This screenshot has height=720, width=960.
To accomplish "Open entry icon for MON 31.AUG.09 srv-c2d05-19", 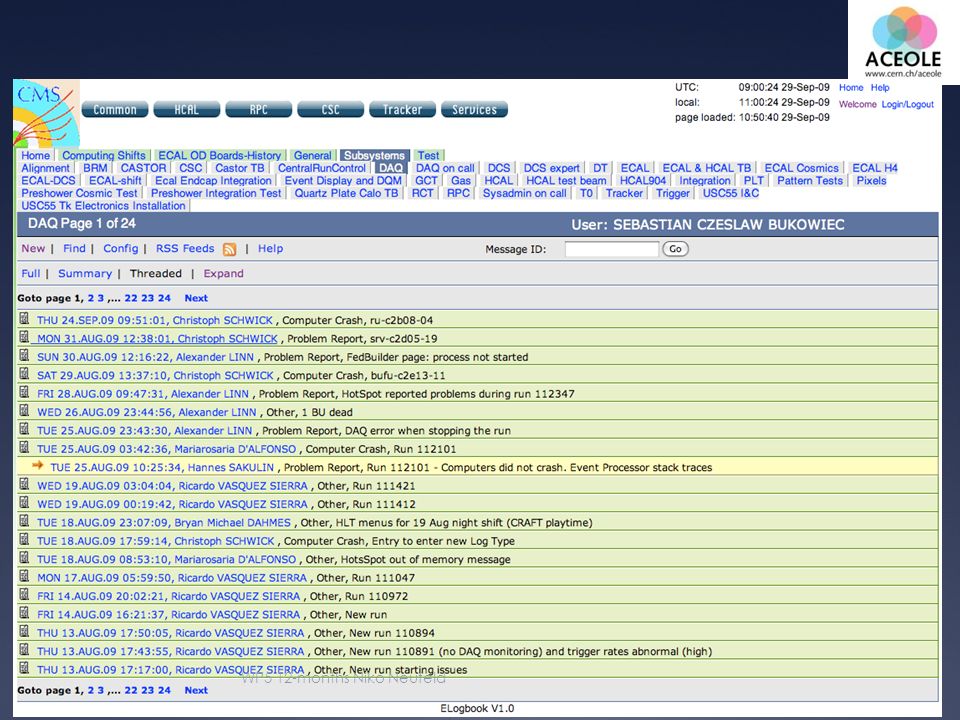I will (x=24, y=337).
